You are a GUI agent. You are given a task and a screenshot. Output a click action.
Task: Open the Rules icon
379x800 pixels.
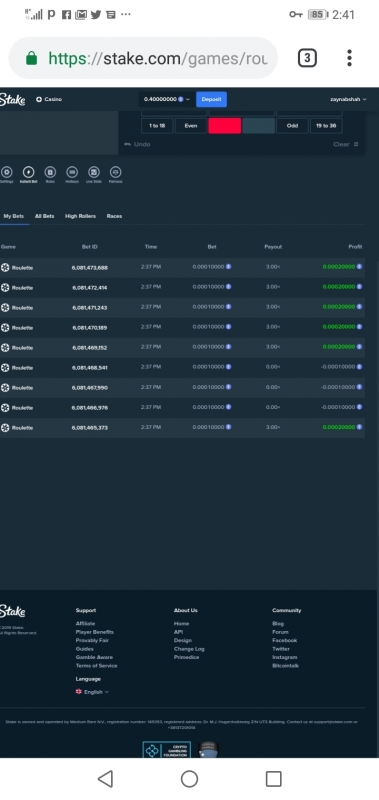[x=50, y=172]
